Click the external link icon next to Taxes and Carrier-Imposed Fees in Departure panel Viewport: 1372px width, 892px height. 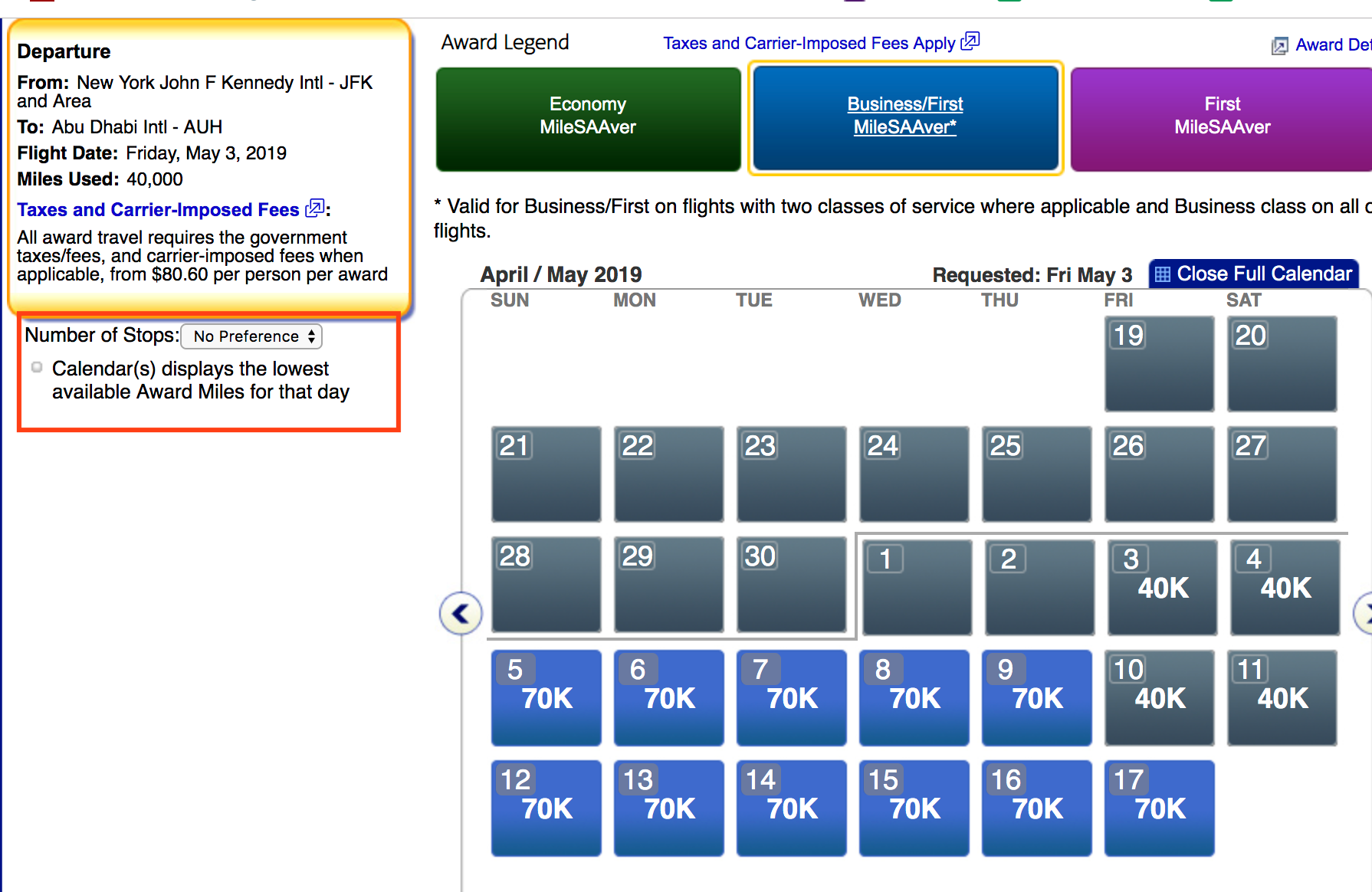point(315,208)
